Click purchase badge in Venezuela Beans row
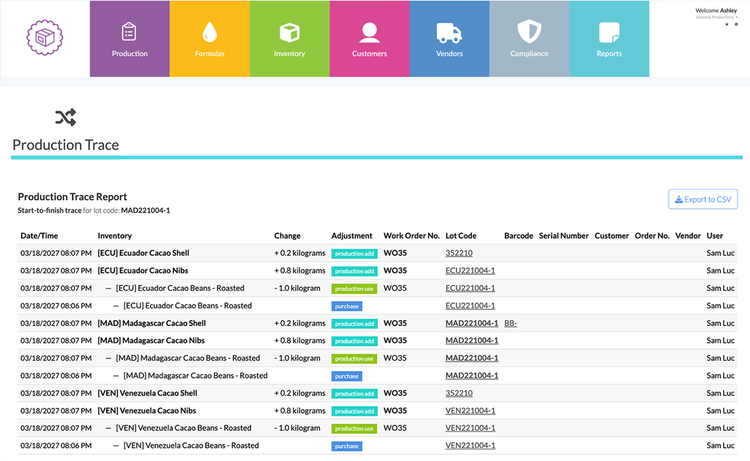 [347, 446]
